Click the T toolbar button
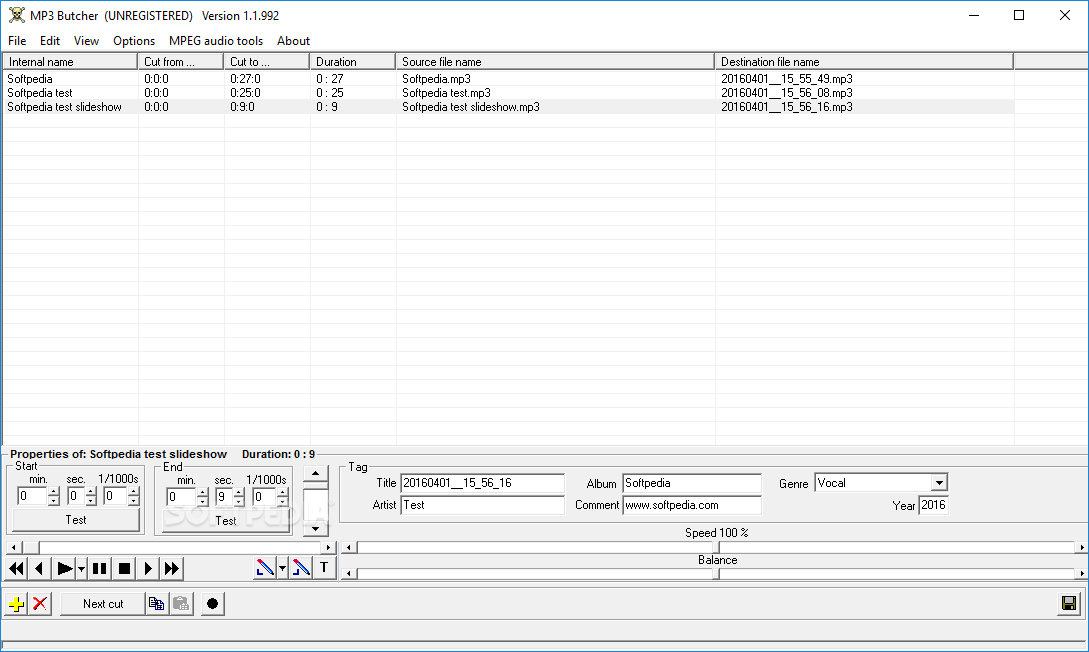The height and width of the screenshot is (652, 1089). [324, 568]
